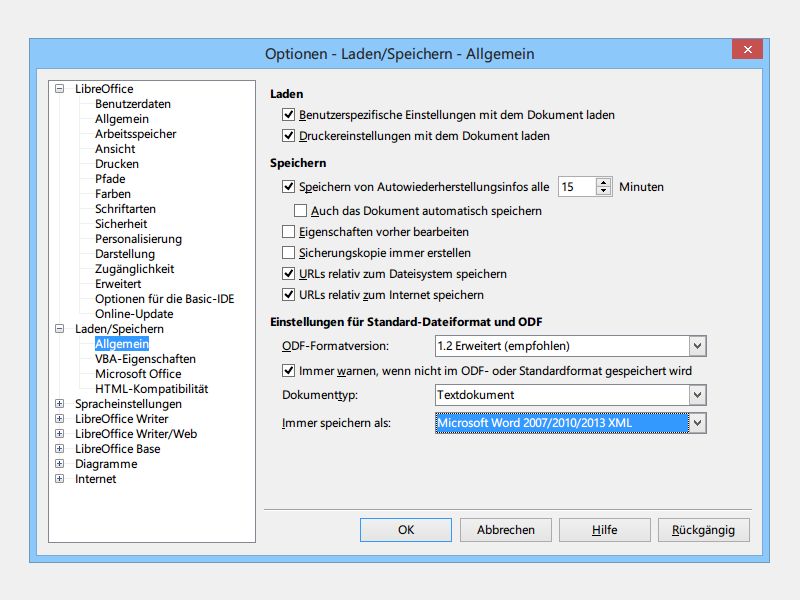800x600 pixels.
Task: Select the LibreOffice root tree label
Action: pyautogui.click(x=104, y=89)
